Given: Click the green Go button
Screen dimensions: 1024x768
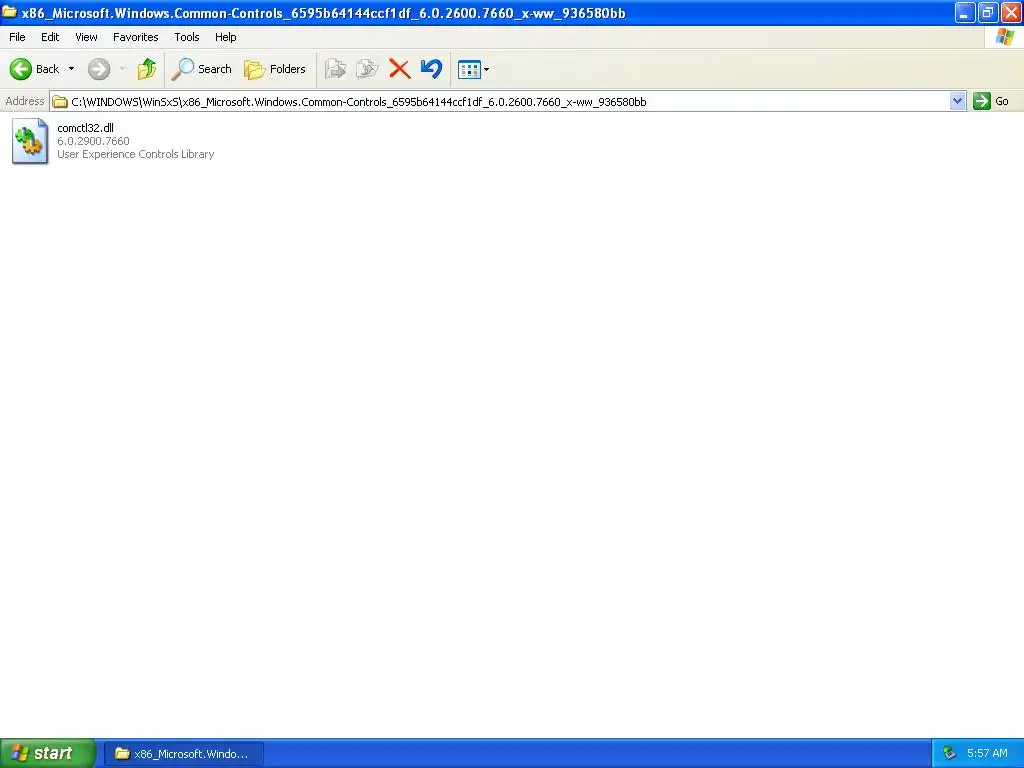Looking at the screenshot, I should pos(991,101).
